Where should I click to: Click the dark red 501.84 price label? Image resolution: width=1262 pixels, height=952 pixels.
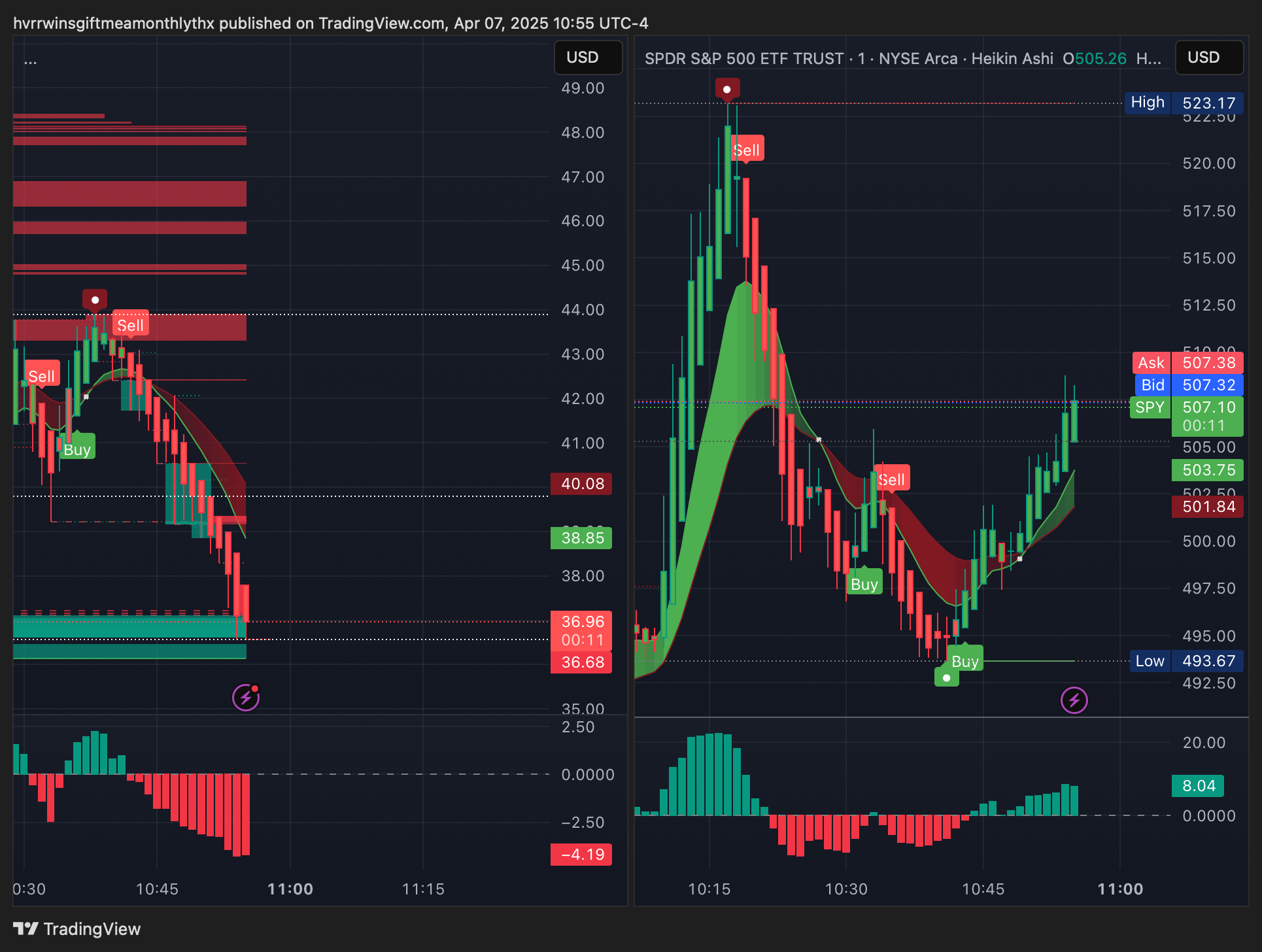tap(1208, 507)
